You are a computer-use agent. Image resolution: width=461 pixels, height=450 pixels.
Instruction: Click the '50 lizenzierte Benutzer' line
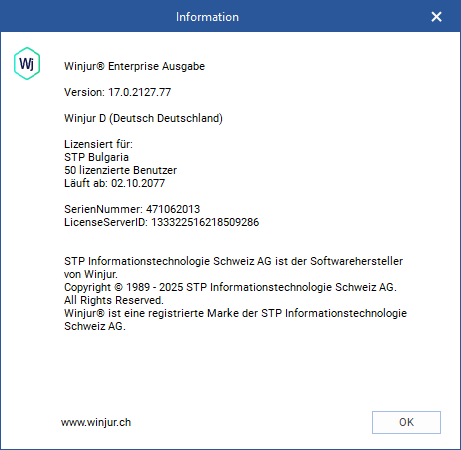(x=120, y=170)
